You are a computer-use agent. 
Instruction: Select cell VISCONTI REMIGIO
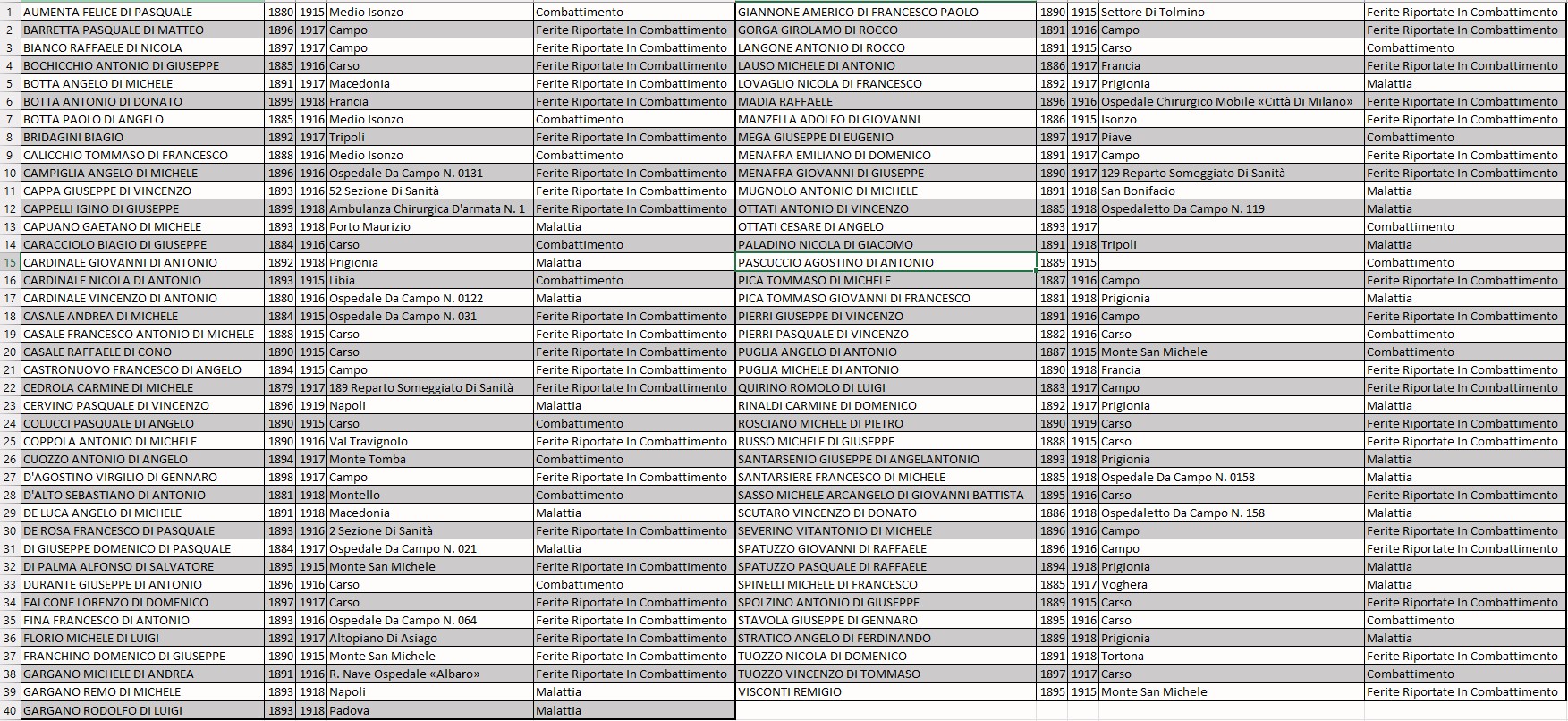click(886, 691)
